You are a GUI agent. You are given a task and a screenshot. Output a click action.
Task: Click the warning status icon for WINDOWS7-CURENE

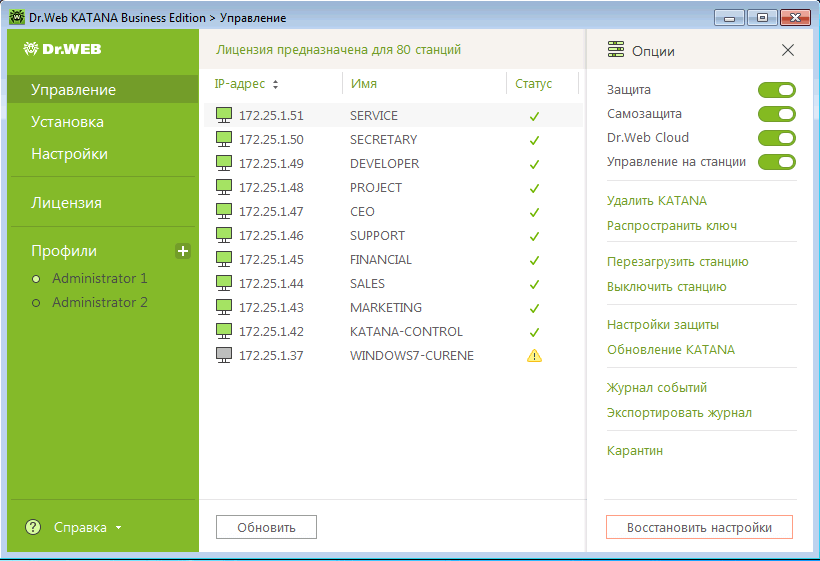(x=534, y=356)
